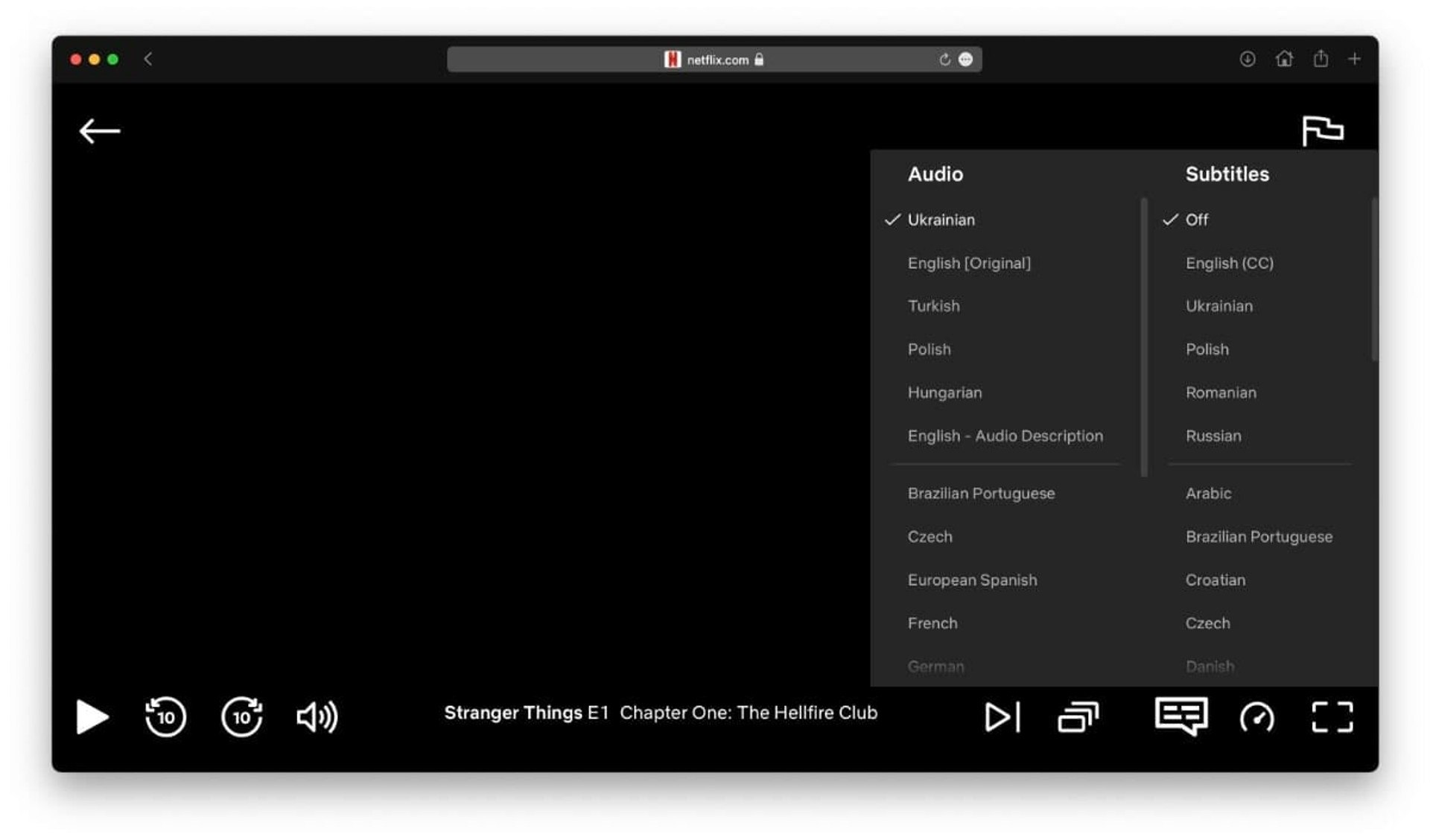Select Czech subtitles
This screenshot has height=840, width=1430.
point(1207,623)
